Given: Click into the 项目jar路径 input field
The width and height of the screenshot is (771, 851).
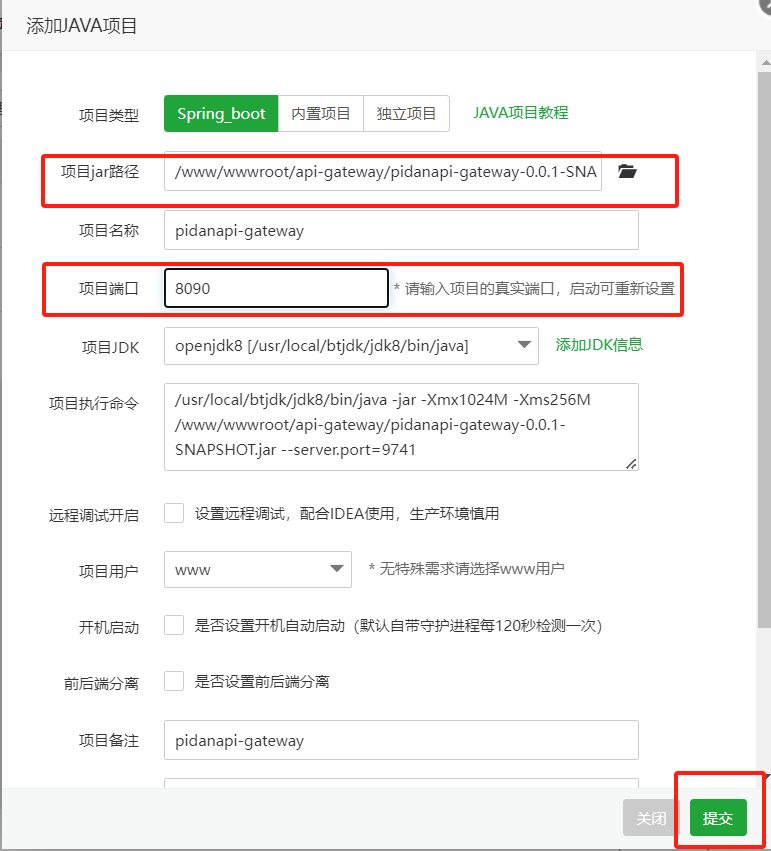Looking at the screenshot, I should click(384, 171).
